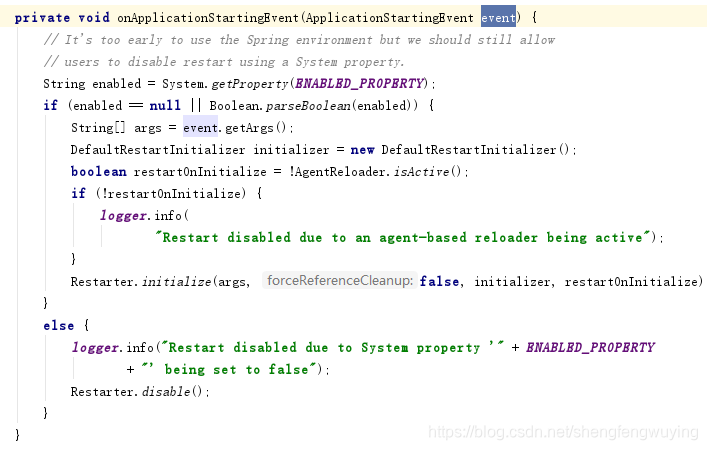Click ENABLED_PROPERTY inside getProperty call
The image size is (707, 450).
[359, 83]
